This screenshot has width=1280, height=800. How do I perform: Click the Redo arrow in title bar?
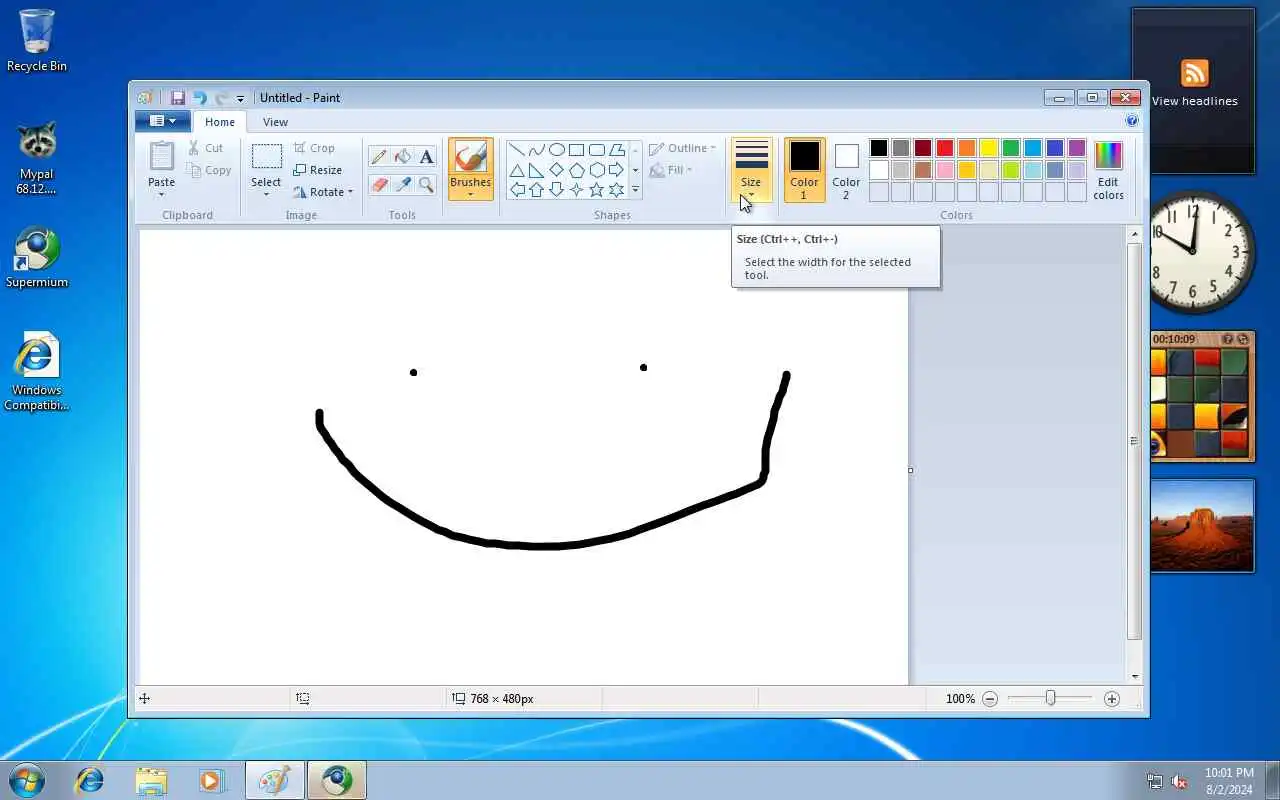(221, 98)
